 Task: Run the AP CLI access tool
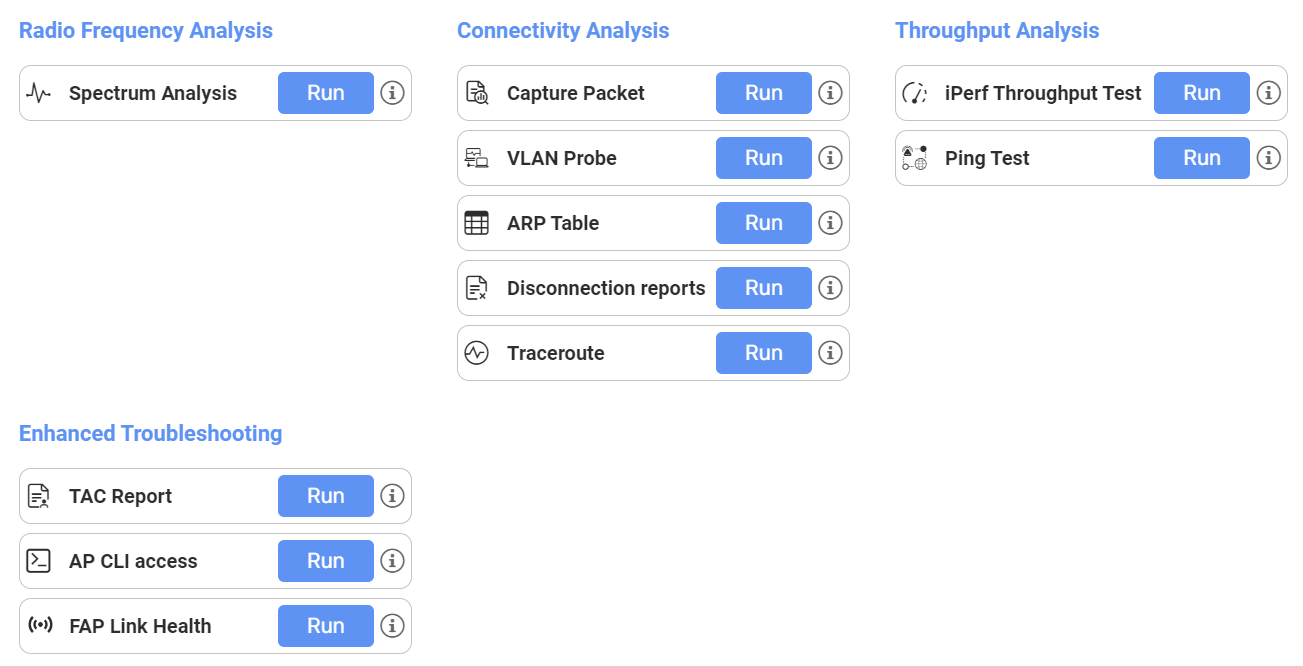click(x=325, y=560)
